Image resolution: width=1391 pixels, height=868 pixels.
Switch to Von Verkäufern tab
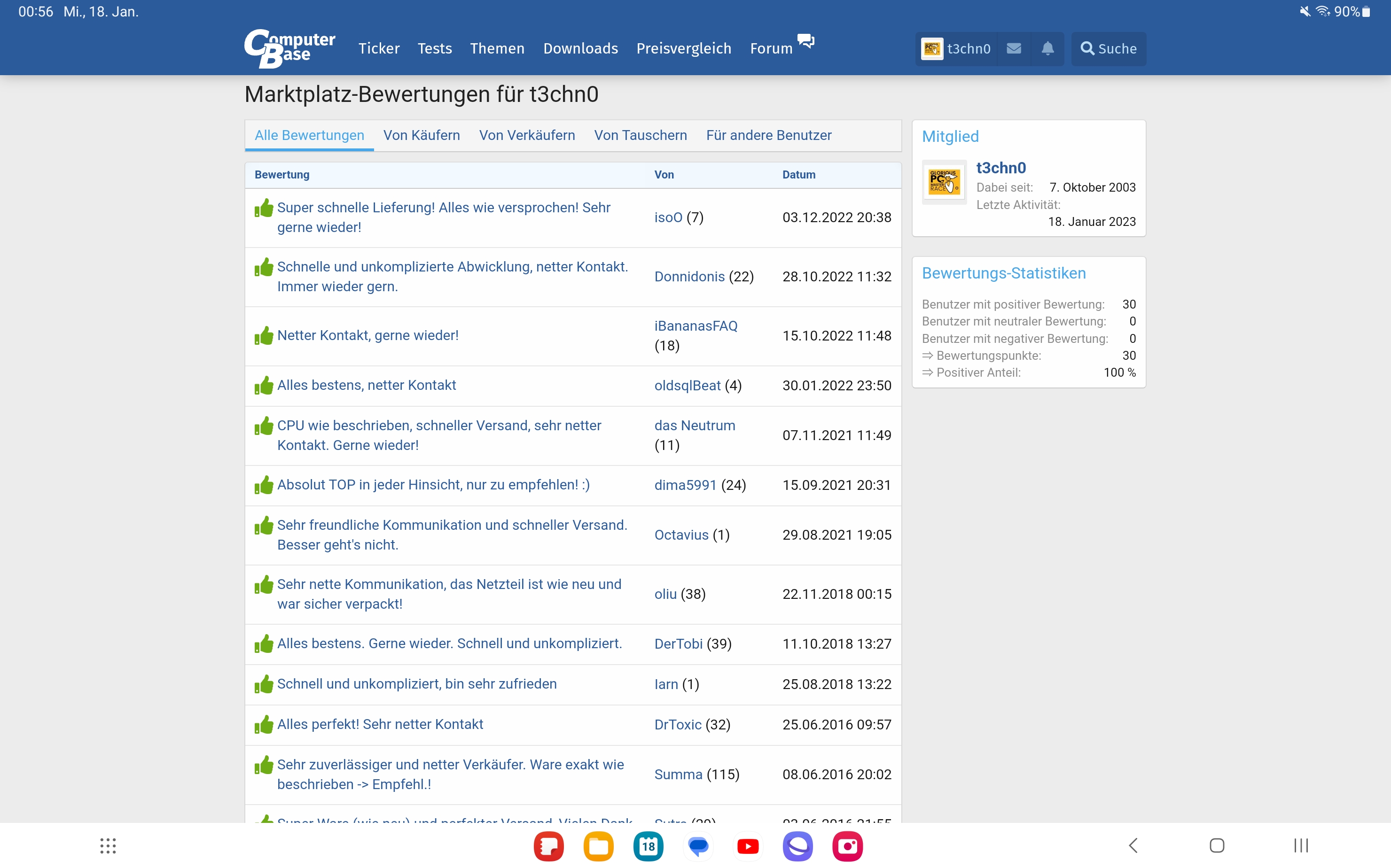[527, 135]
